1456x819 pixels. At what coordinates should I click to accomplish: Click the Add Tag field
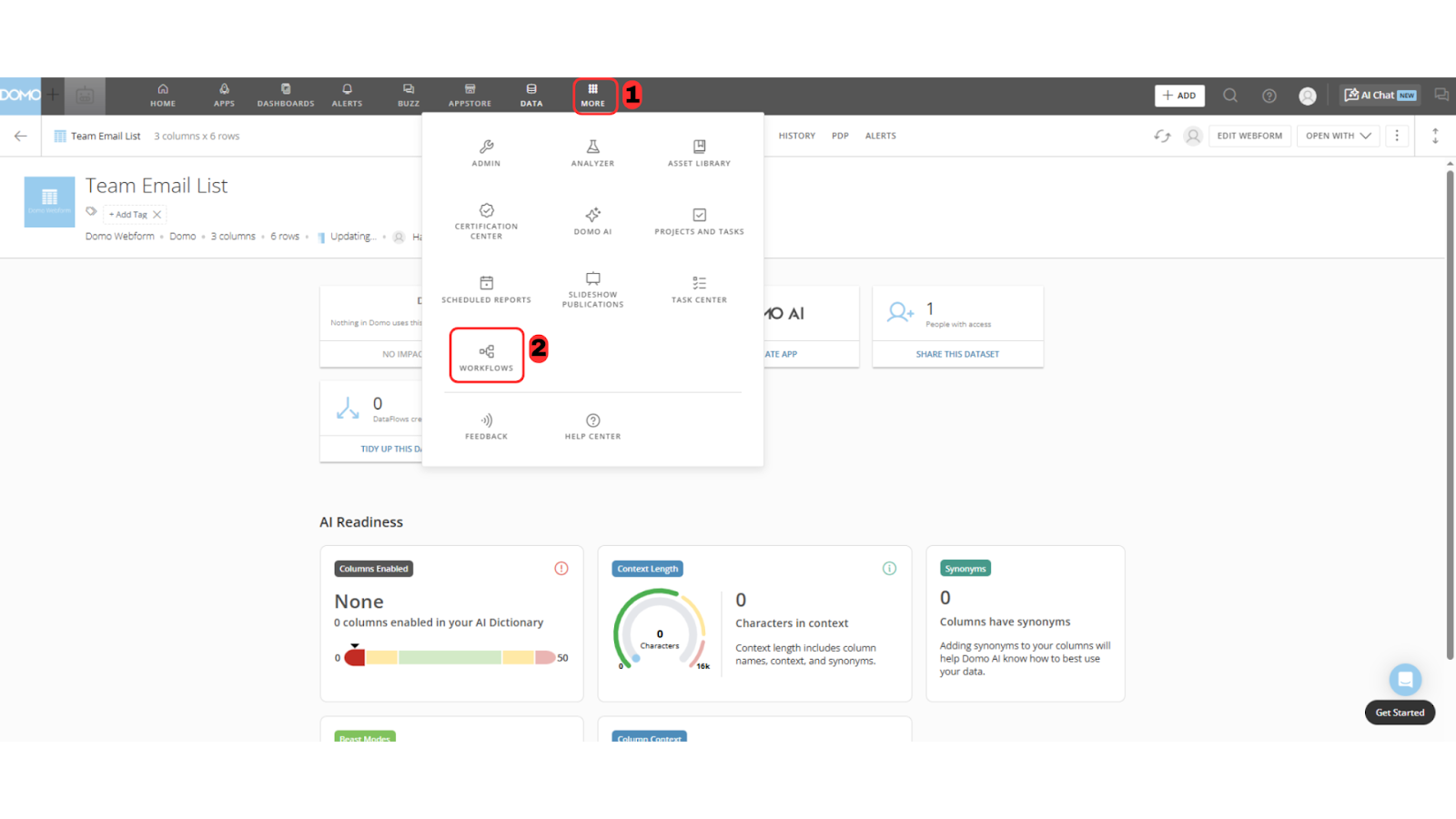[x=128, y=215]
